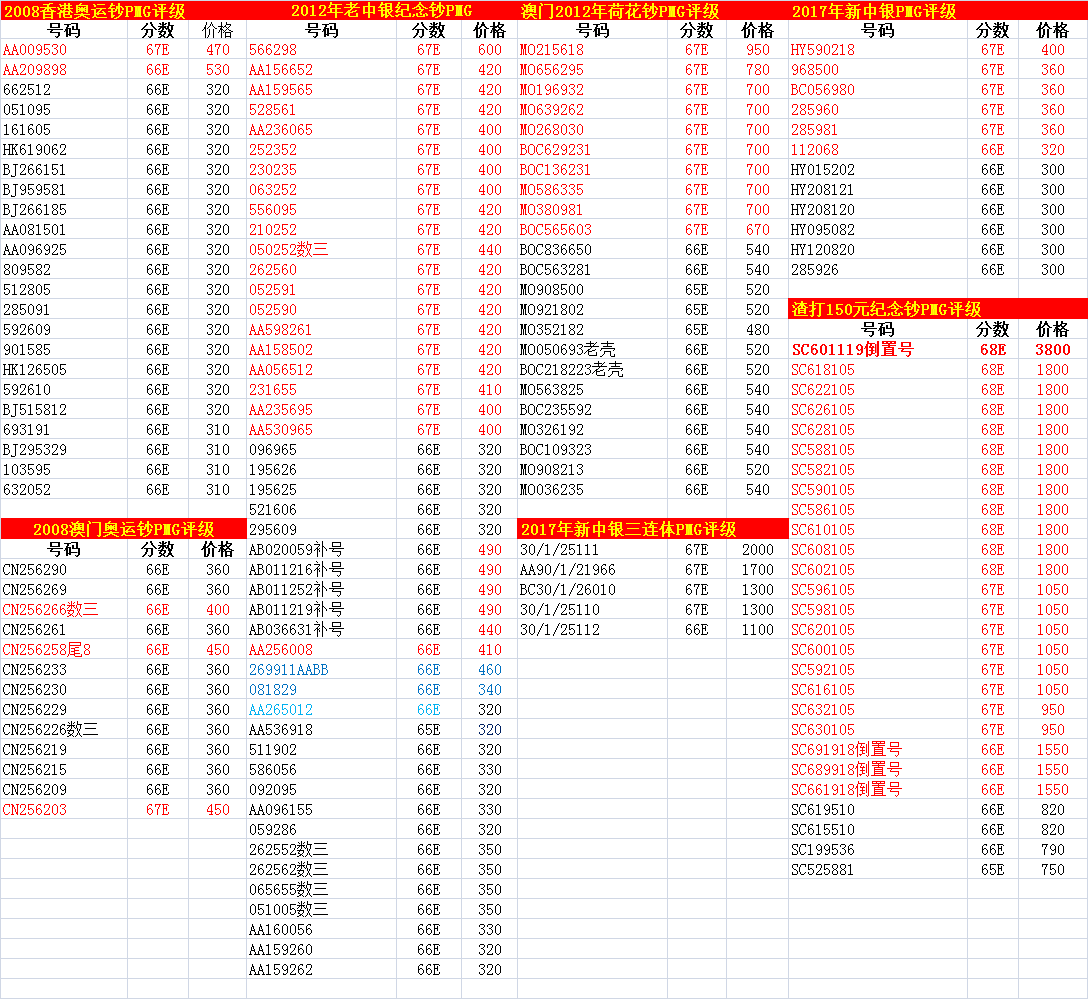Click the AA90/1/21966 cell

(568, 570)
